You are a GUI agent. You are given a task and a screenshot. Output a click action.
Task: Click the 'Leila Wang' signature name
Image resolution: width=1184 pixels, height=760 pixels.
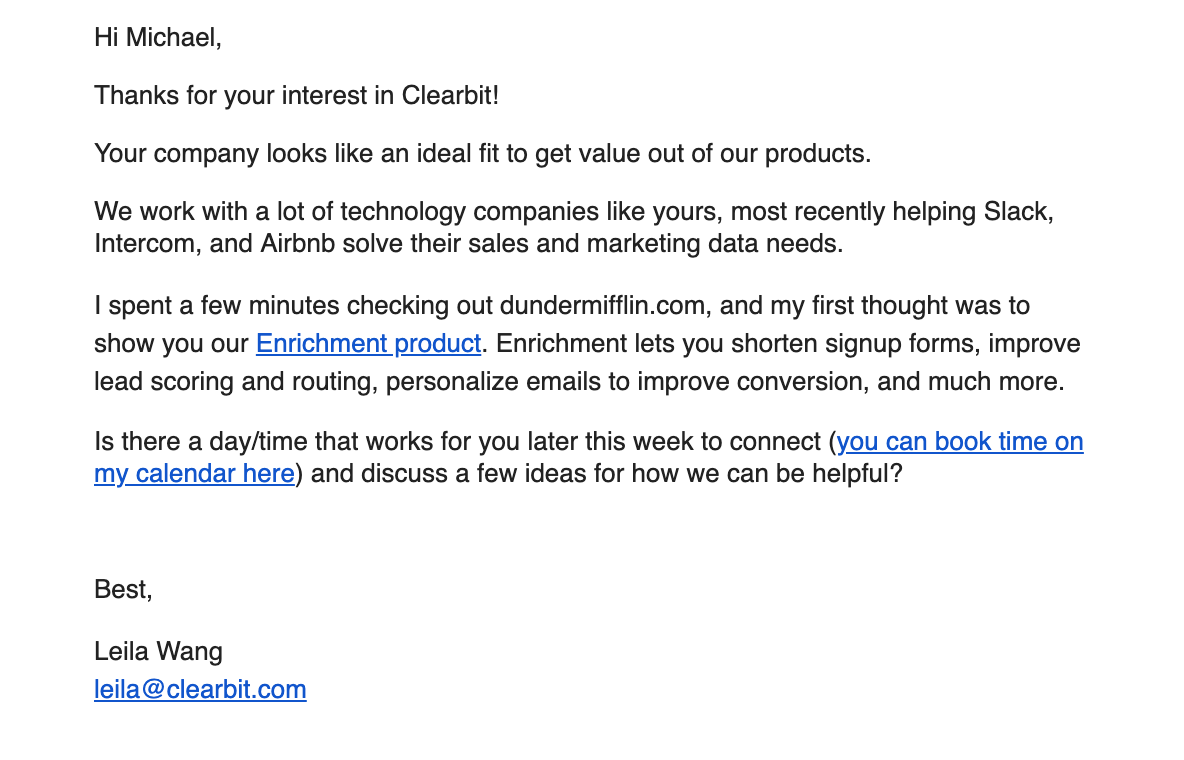159,652
